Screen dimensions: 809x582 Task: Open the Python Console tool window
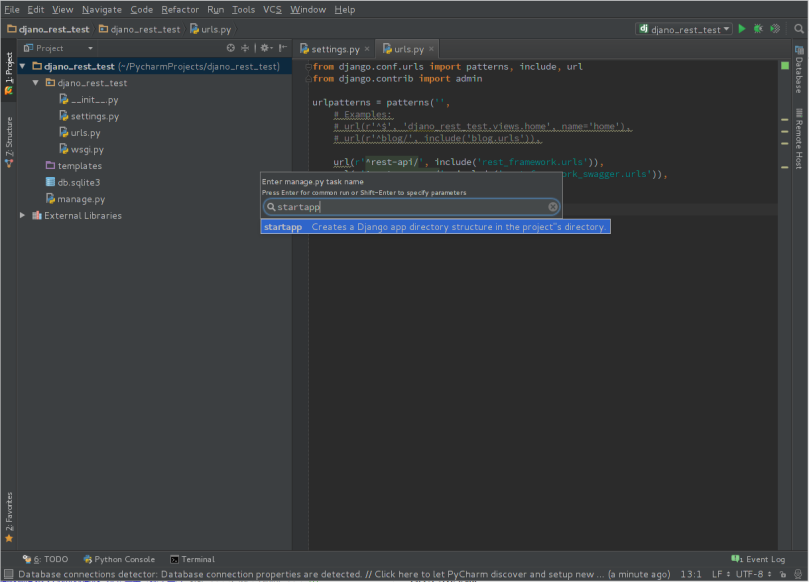119,559
